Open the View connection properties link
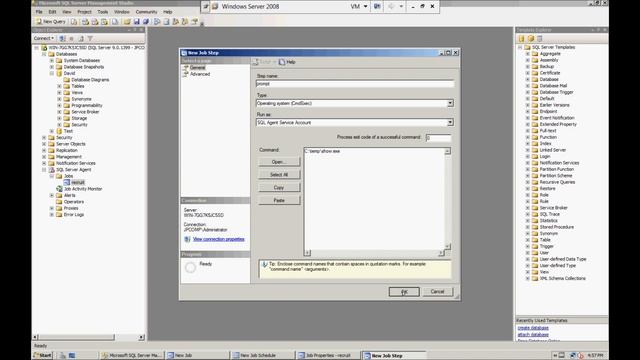Screen dimensions: 640x360 coord(218,239)
